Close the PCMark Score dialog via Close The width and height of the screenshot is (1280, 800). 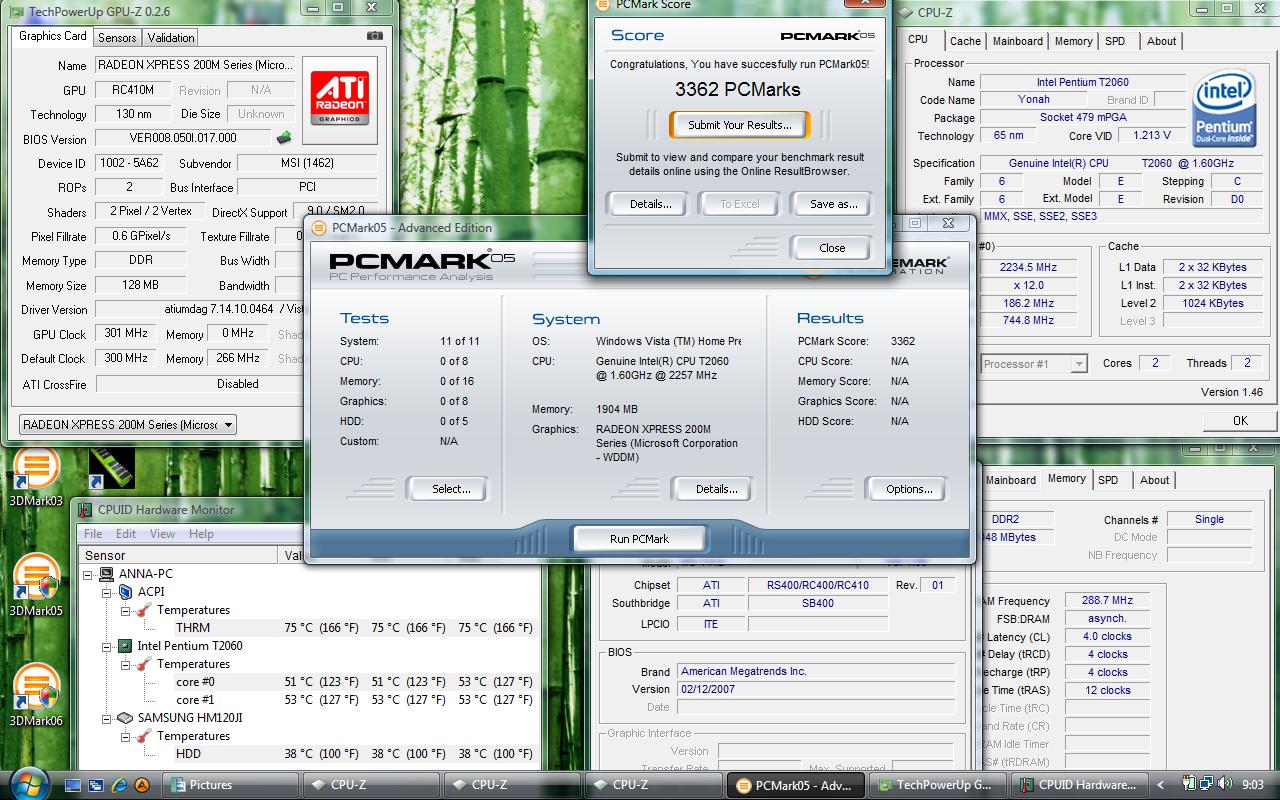click(832, 248)
